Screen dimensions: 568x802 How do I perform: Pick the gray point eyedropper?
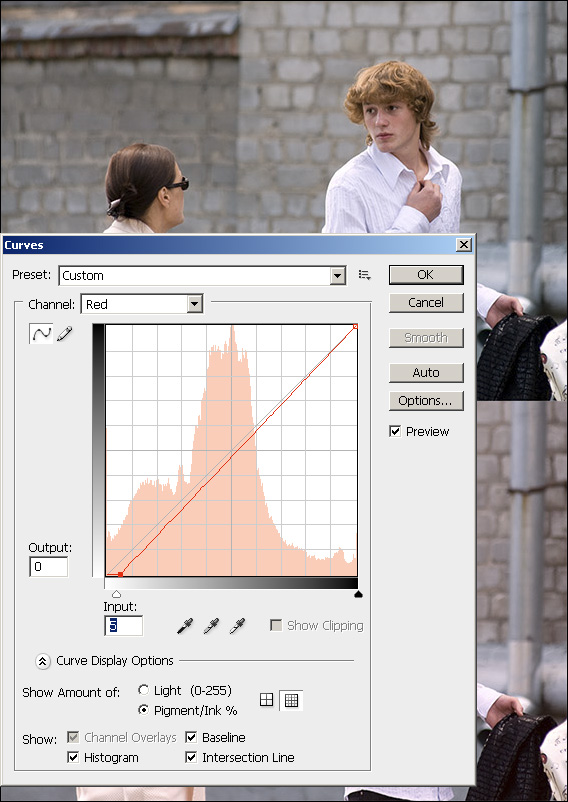click(x=211, y=626)
